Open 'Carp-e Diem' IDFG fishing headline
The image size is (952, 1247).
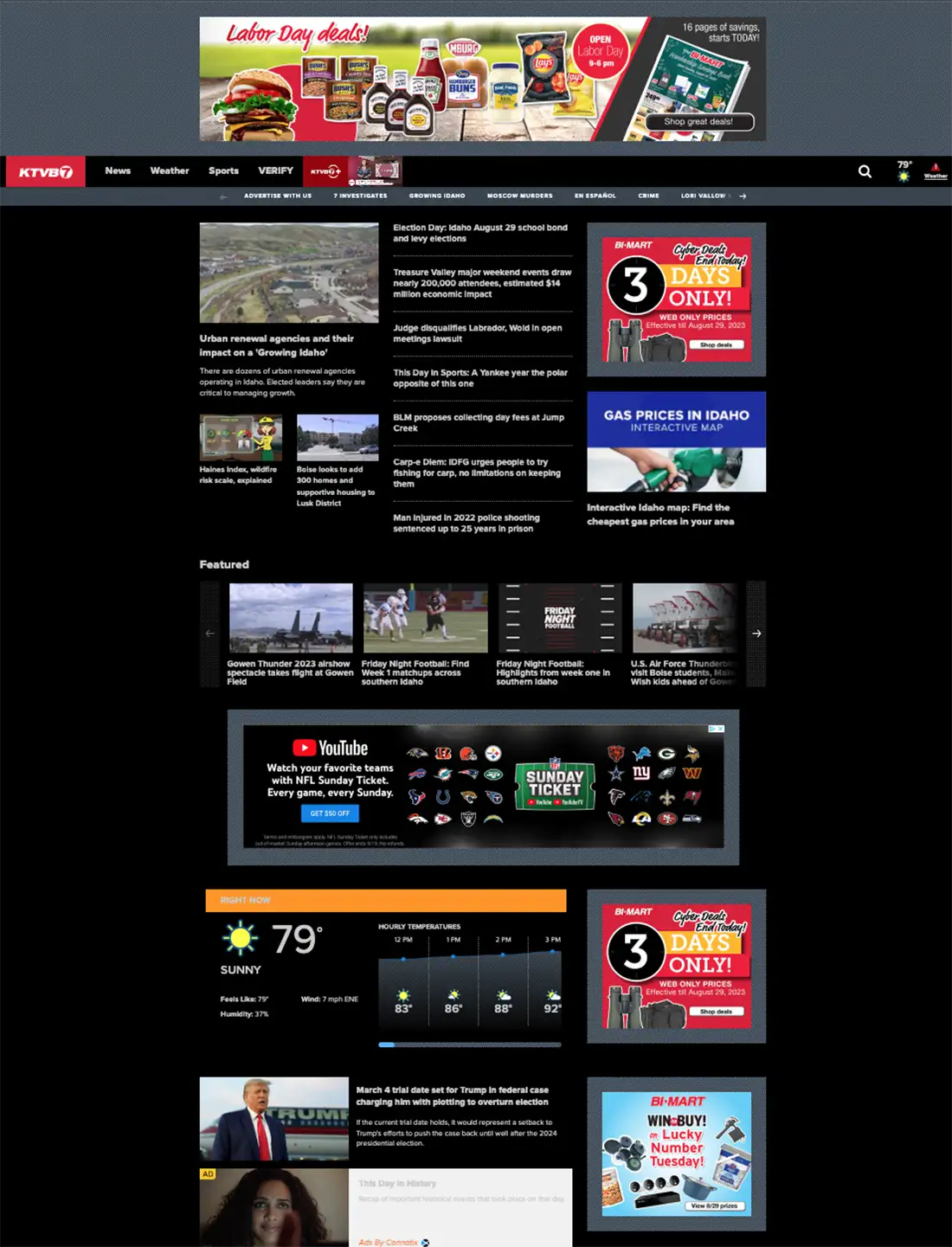(x=477, y=472)
